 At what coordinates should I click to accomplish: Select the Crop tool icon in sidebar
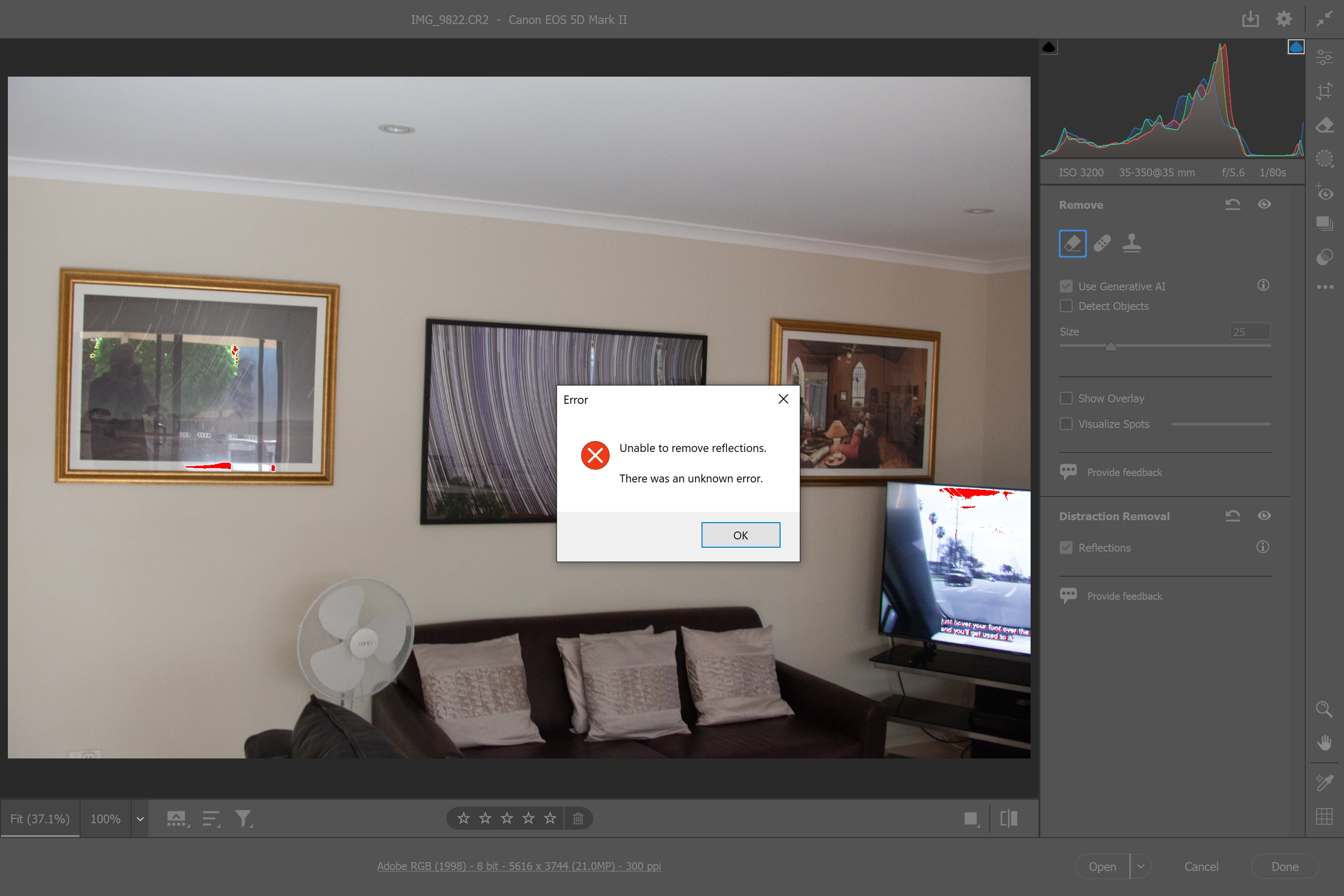click(x=1323, y=91)
